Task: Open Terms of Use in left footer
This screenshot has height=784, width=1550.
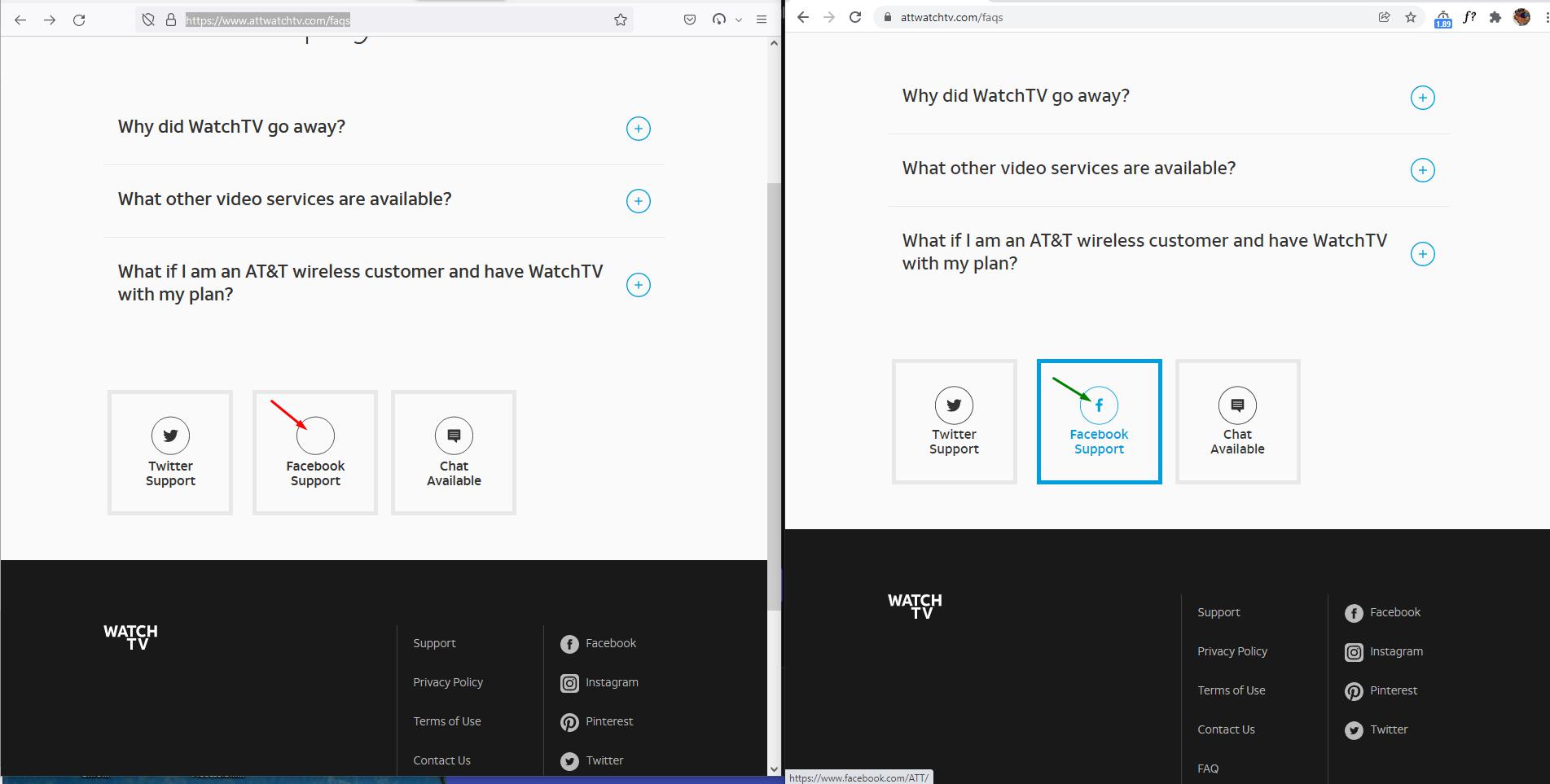Action: click(447, 721)
